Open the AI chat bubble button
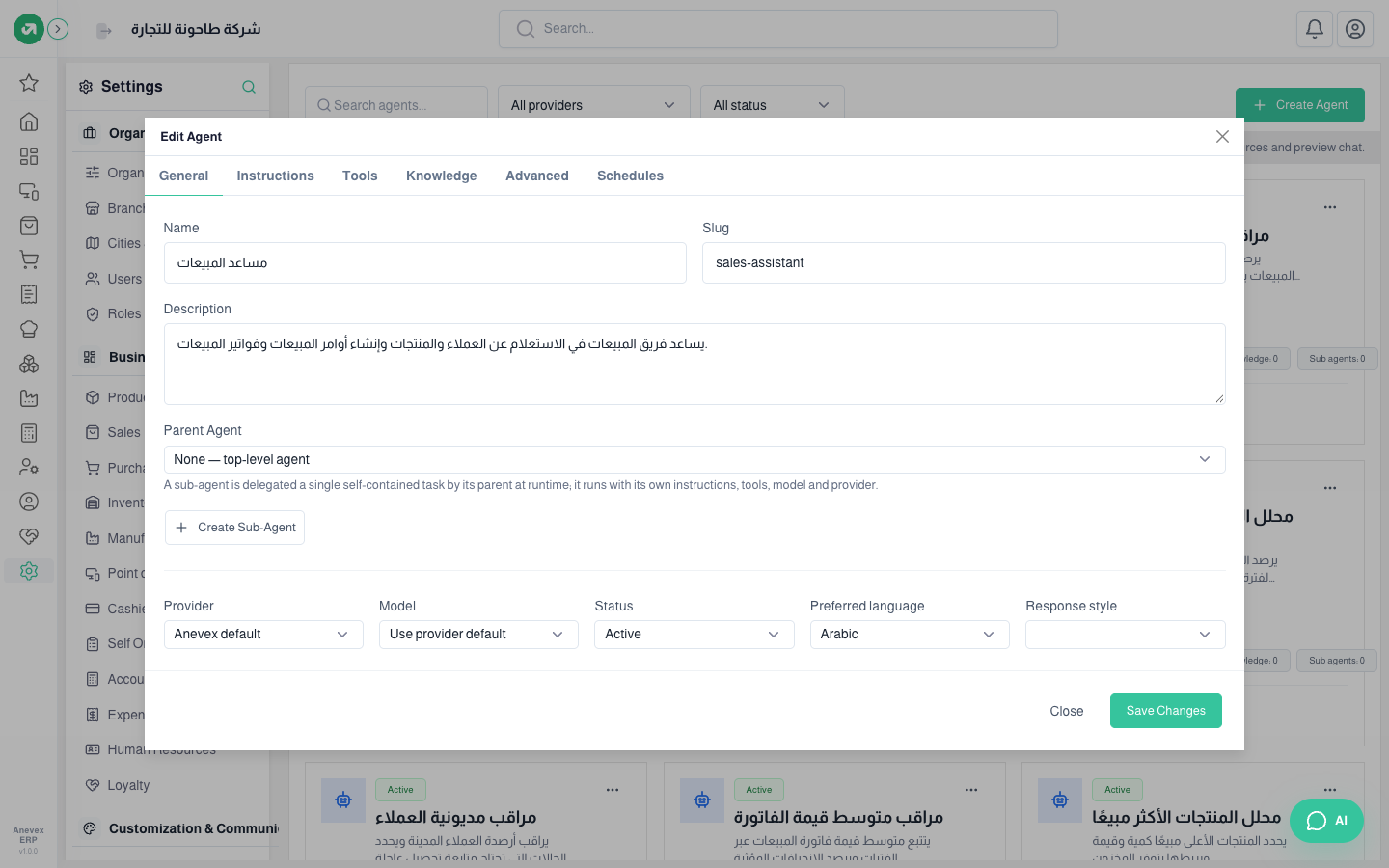Image resolution: width=1389 pixels, height=868 pixels. click(1326, 821)
